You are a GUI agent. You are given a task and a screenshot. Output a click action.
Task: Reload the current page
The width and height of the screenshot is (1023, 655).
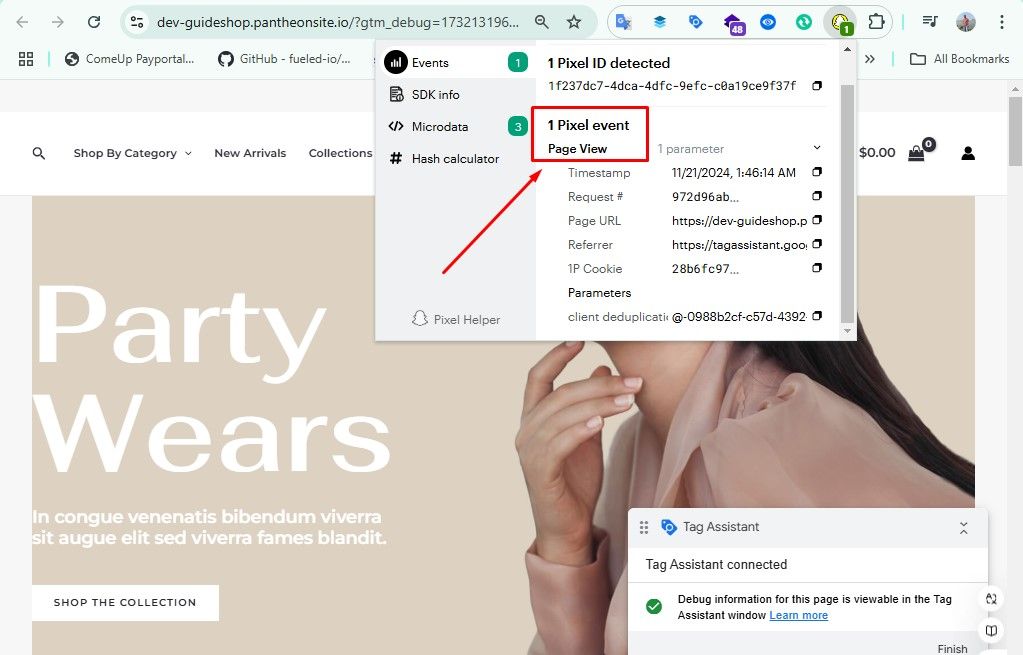[x=94, y=22]
